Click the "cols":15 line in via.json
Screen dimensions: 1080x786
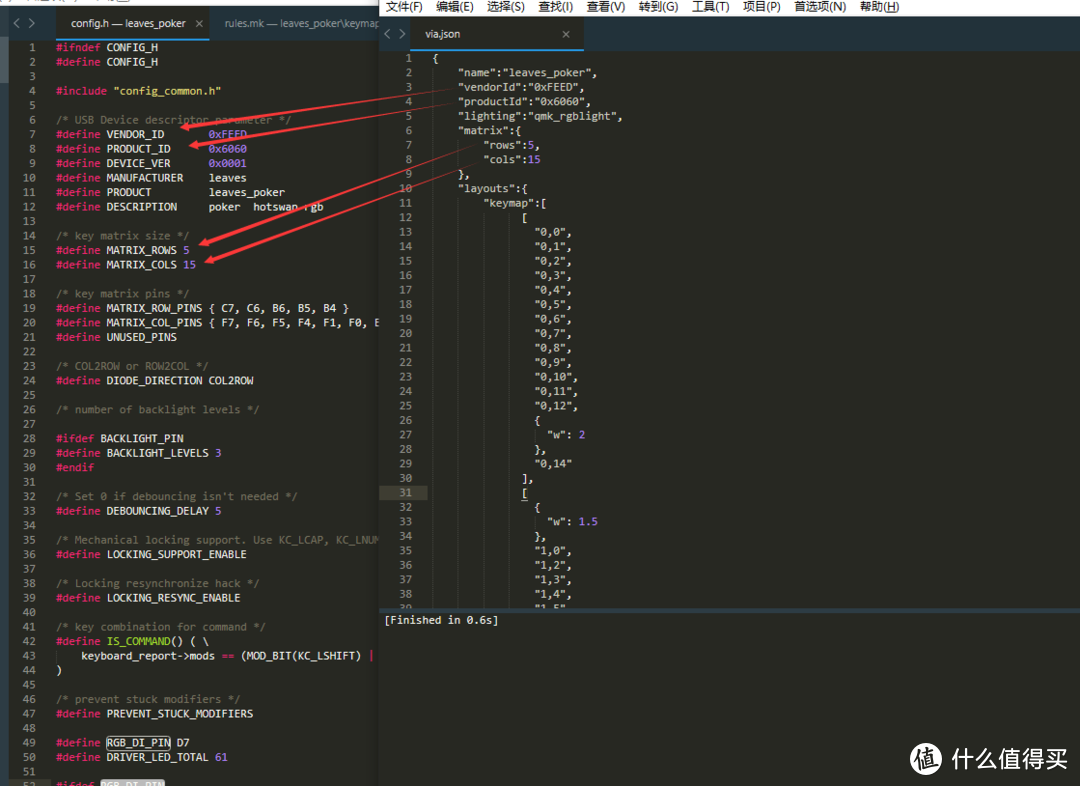click(512, 159)
